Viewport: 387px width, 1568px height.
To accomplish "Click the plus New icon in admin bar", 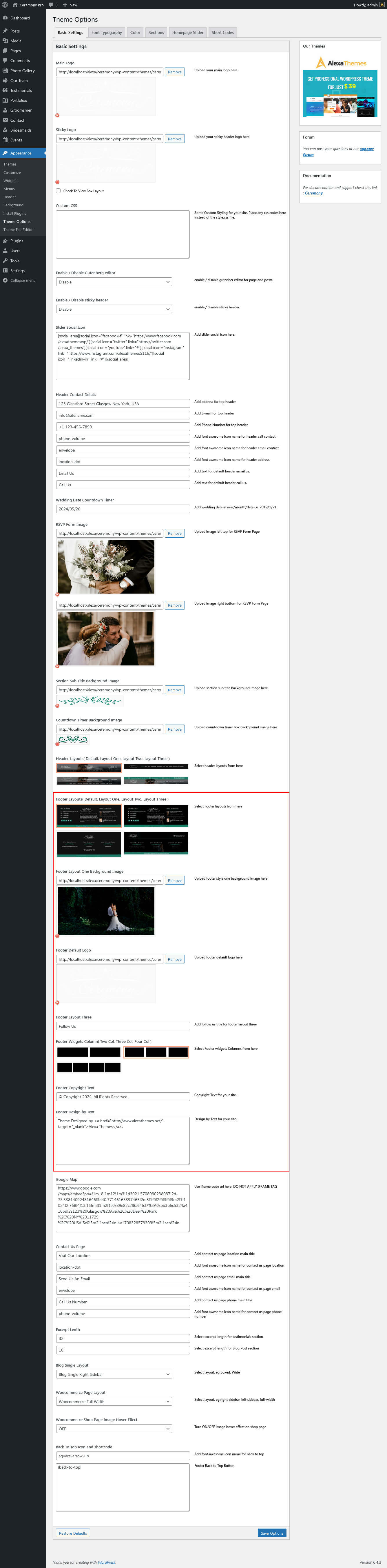I will pos(65,4).
